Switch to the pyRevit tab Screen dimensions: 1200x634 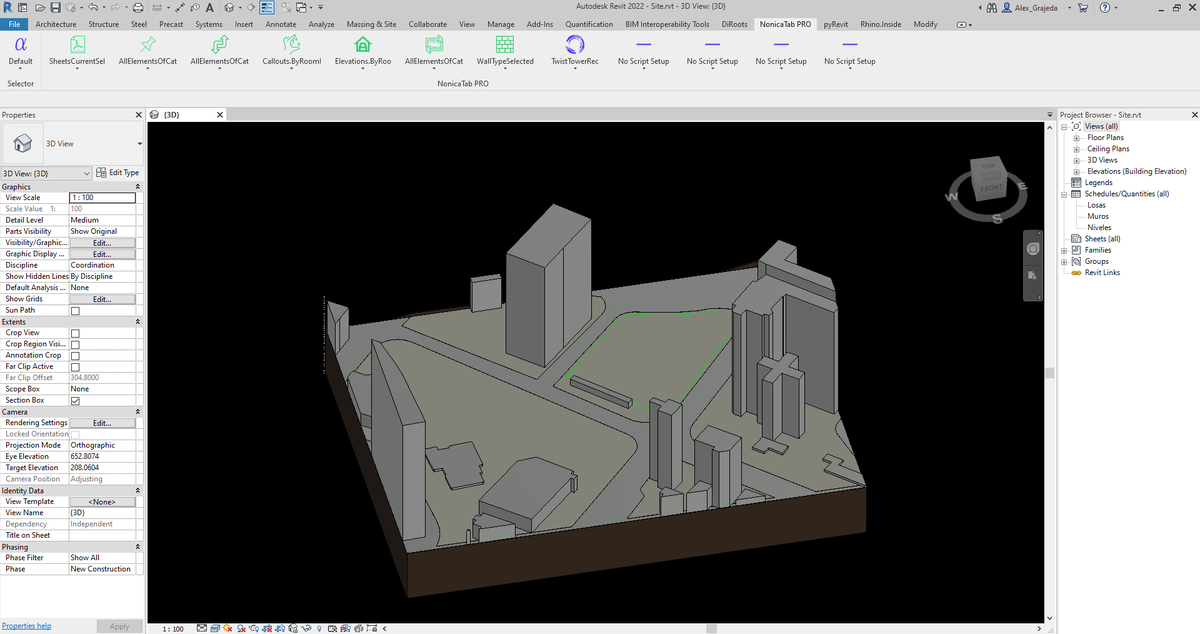pos(836,24)
